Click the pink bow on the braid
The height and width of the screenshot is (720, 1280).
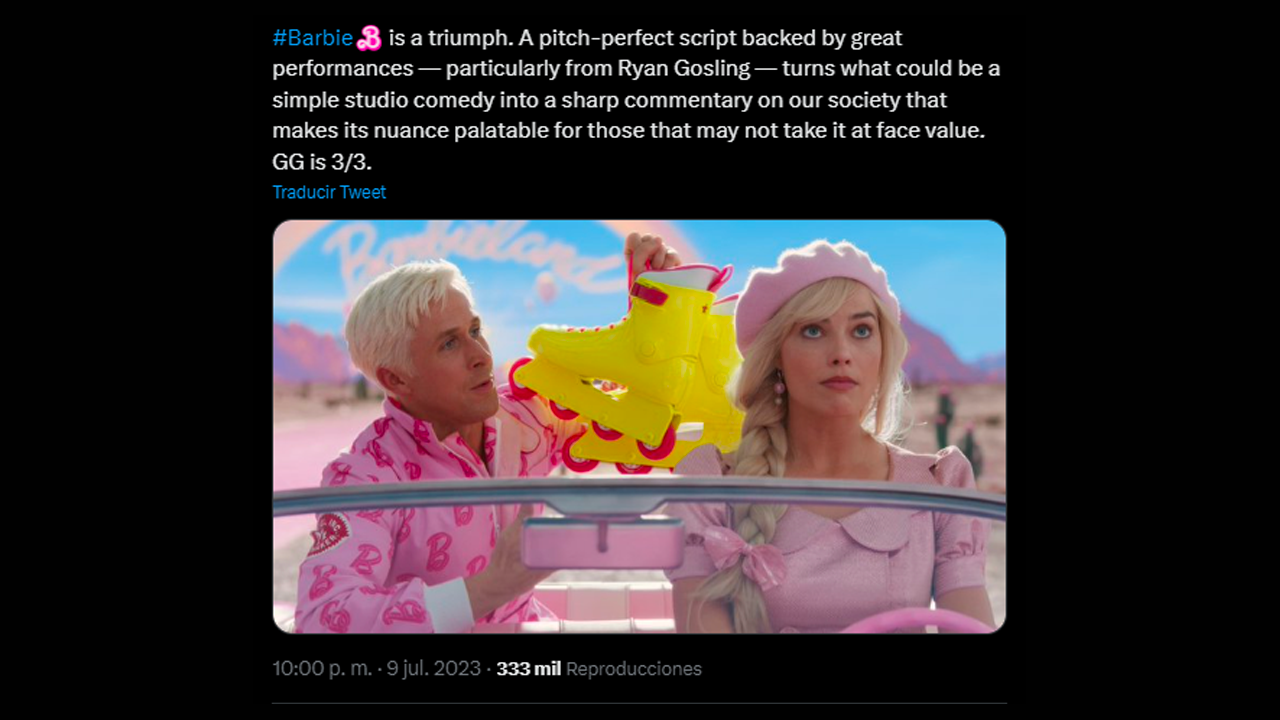(742, 554)
